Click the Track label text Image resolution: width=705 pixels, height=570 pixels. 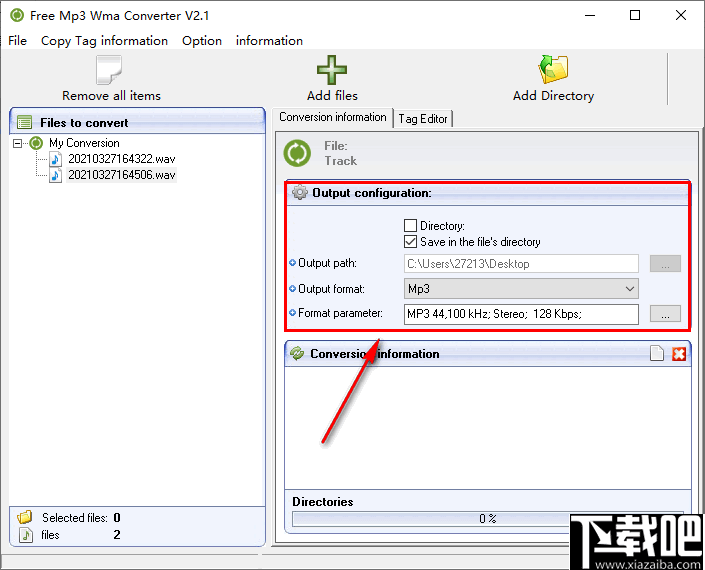[x=341, y=160]
